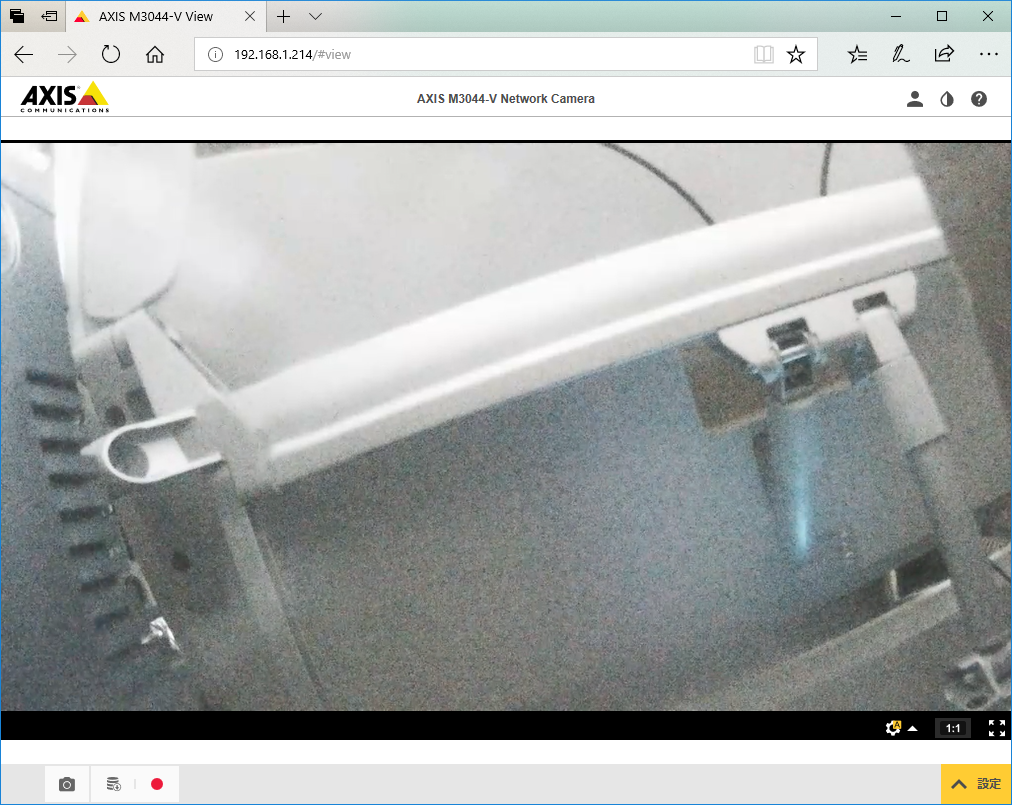Close the AXIS M3044-V View tab

pyautogui.click(x=250, y=16)
